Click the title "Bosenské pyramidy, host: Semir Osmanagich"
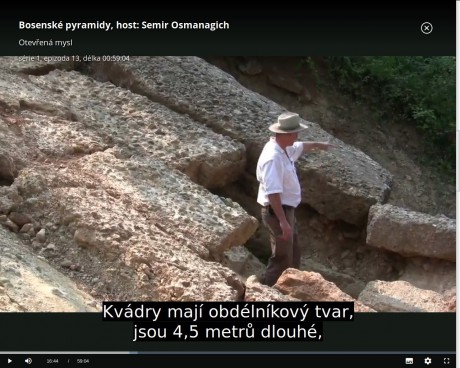This screenshot has width=460, height=368. pyautogui.click(x=124, y=25)
